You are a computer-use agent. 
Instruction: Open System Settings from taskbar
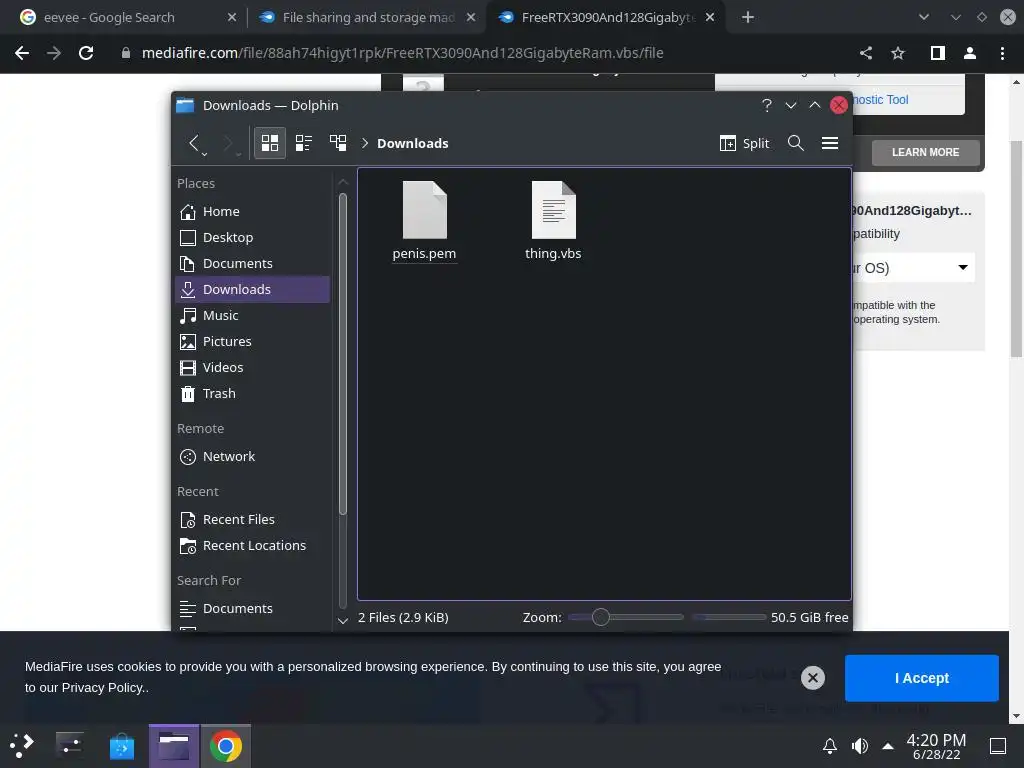(69, 746)
